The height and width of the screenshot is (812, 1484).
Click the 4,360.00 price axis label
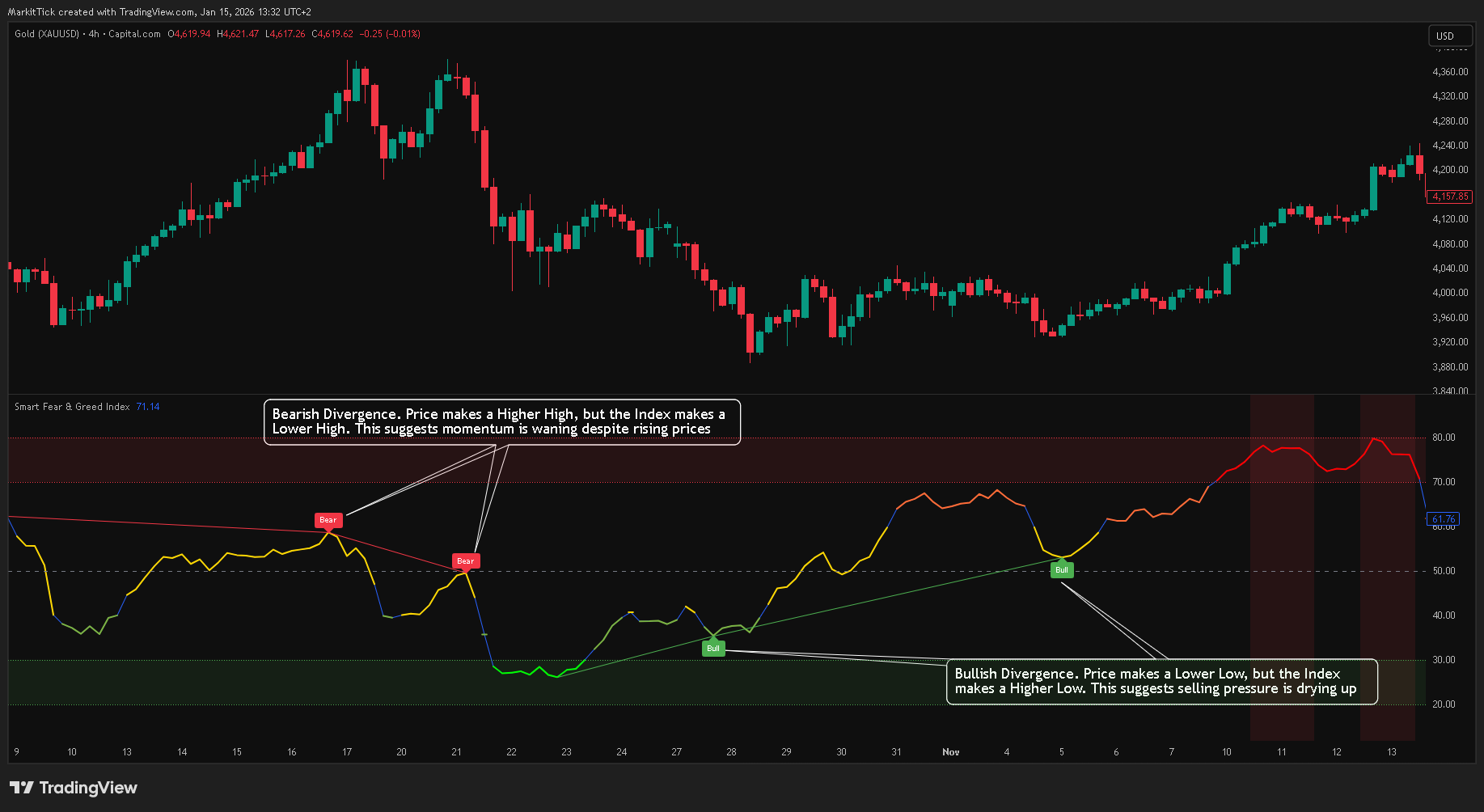click(x=1450, y=72)
